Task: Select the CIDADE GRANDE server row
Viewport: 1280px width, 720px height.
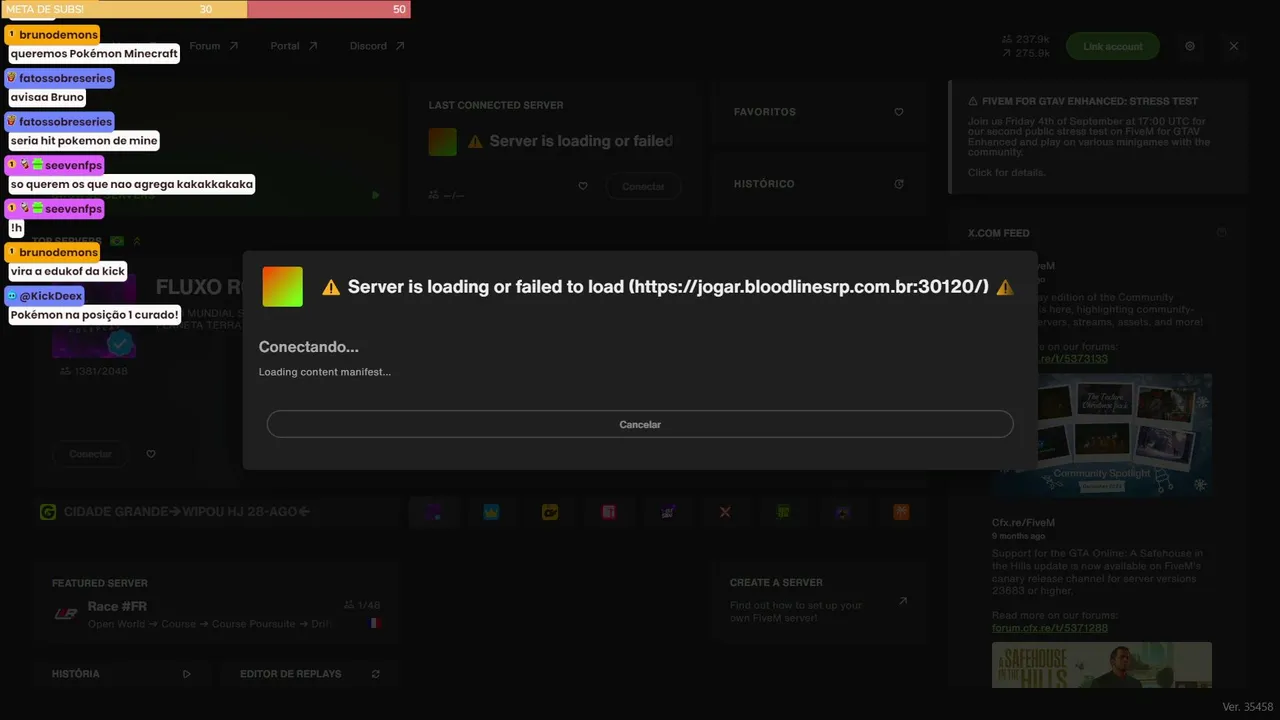Action: pyautogui.click(x=215, y=512)
